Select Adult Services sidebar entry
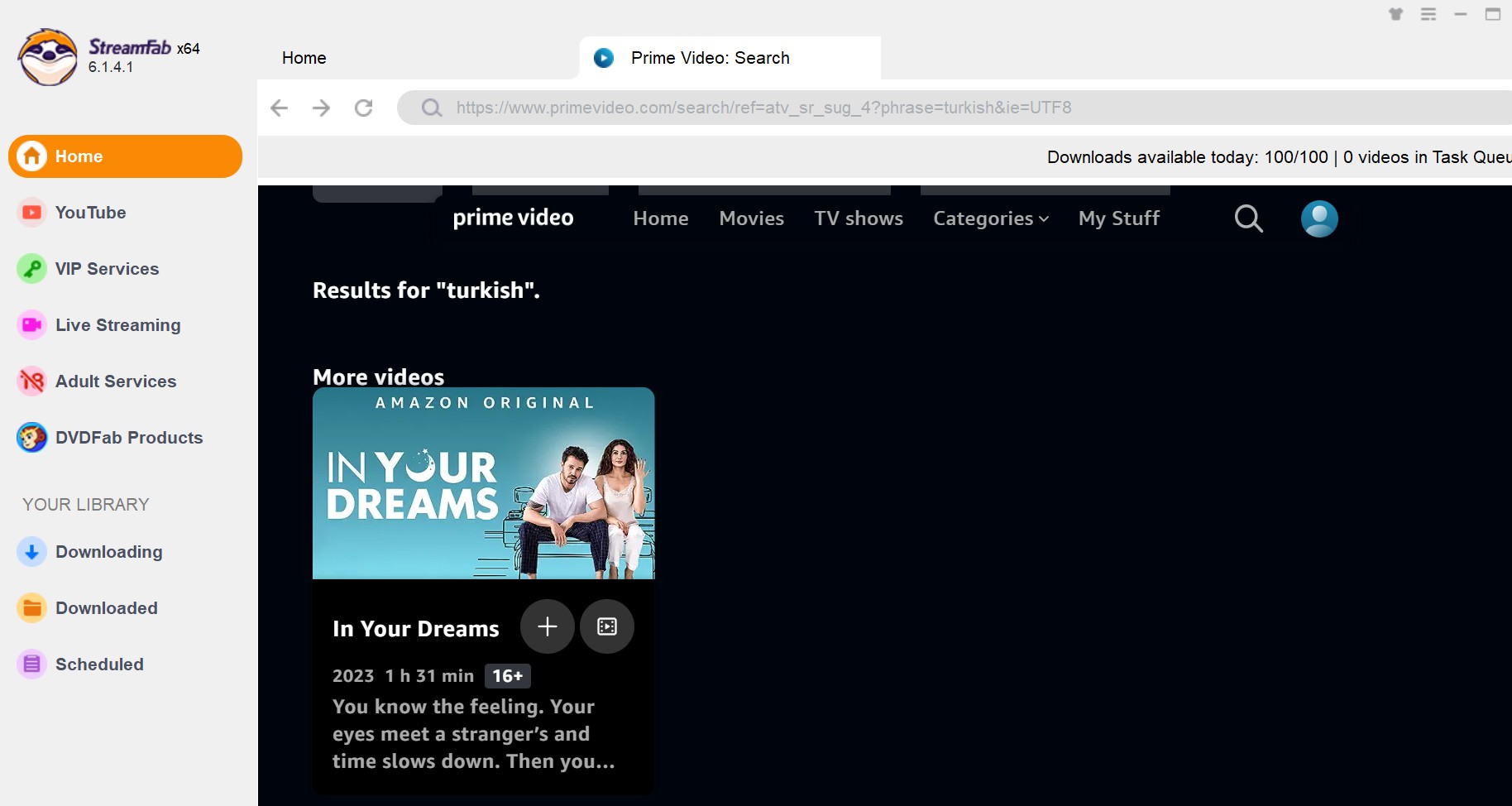The image size is (1512, 806). [x=116, y=381]
